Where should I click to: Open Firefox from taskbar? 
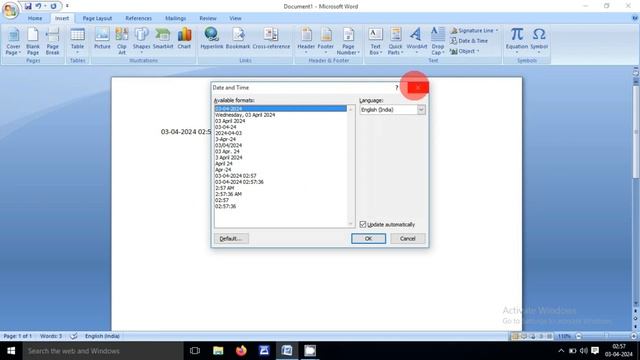click(241, 351)
